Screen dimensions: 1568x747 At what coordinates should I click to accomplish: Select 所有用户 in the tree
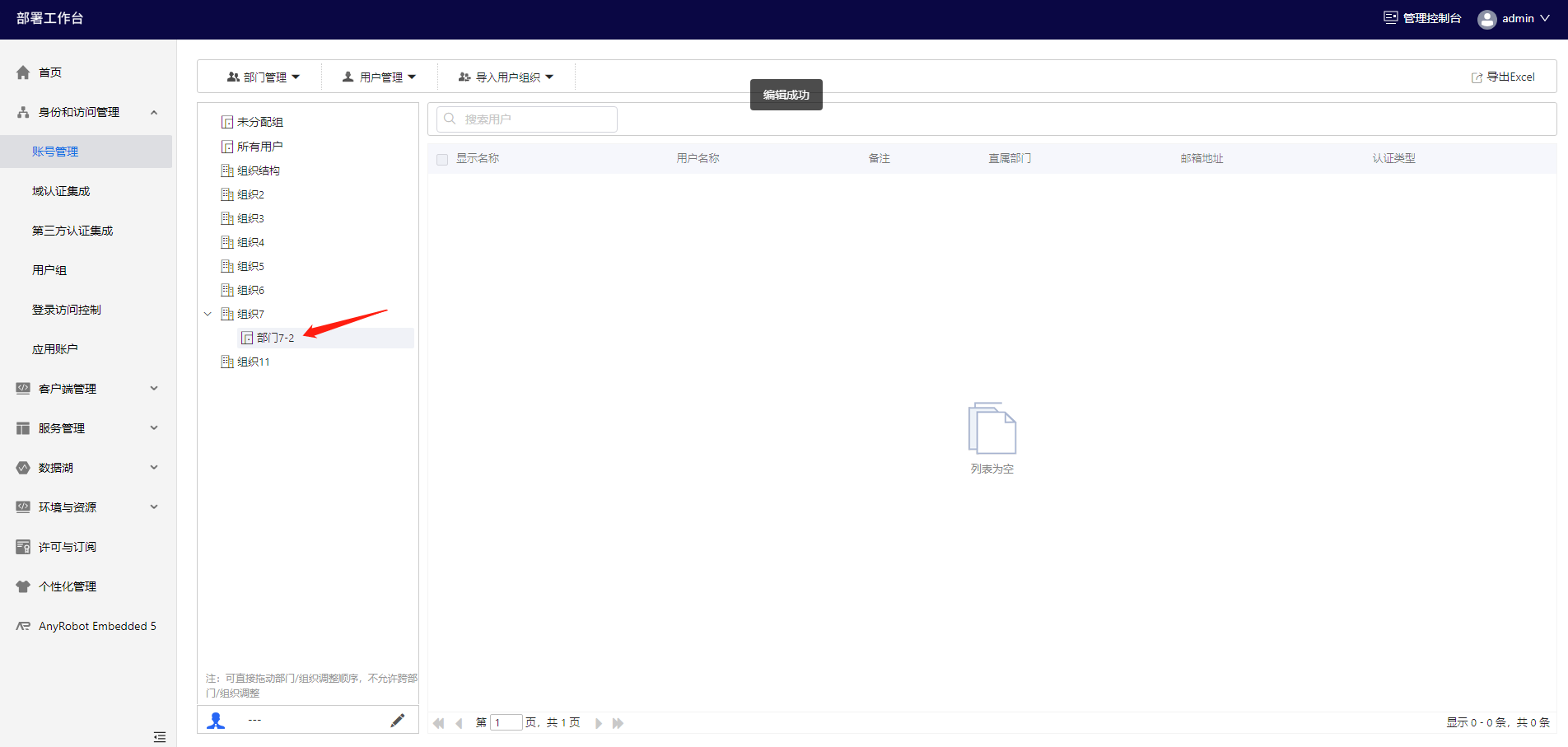point(260,147)
